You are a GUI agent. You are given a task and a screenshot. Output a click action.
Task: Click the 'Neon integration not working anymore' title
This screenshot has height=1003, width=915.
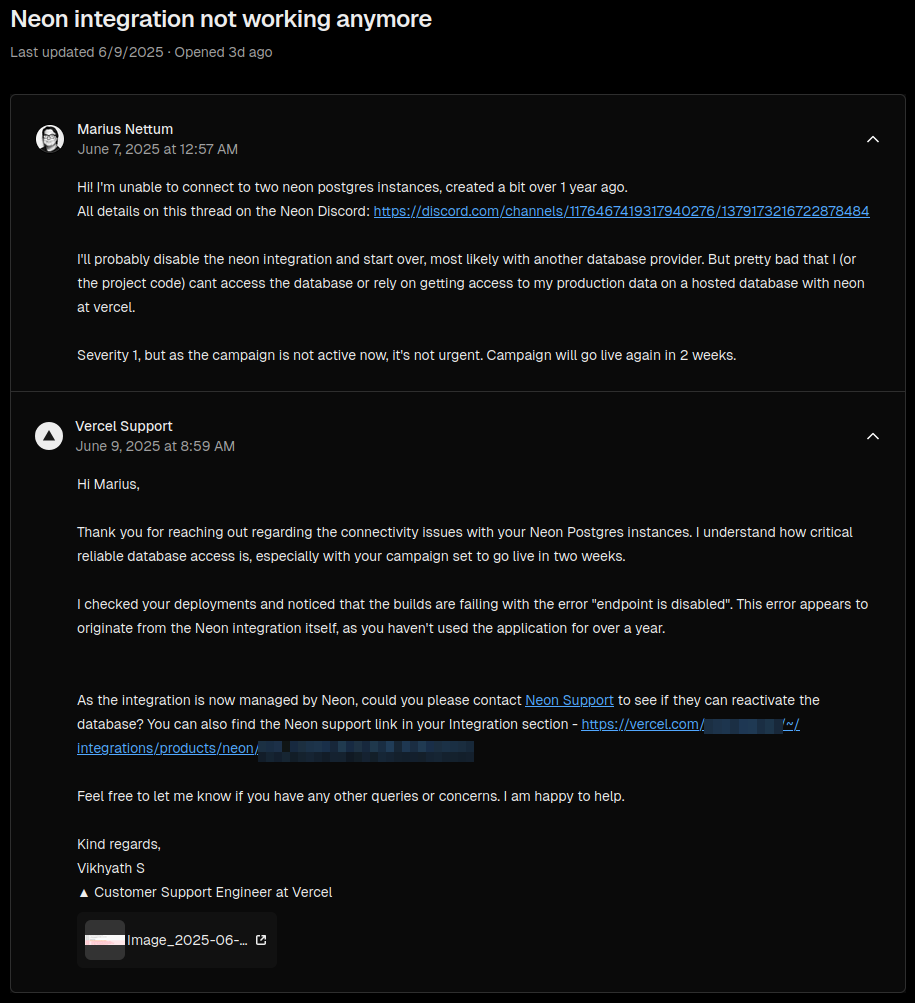[221, 19]
